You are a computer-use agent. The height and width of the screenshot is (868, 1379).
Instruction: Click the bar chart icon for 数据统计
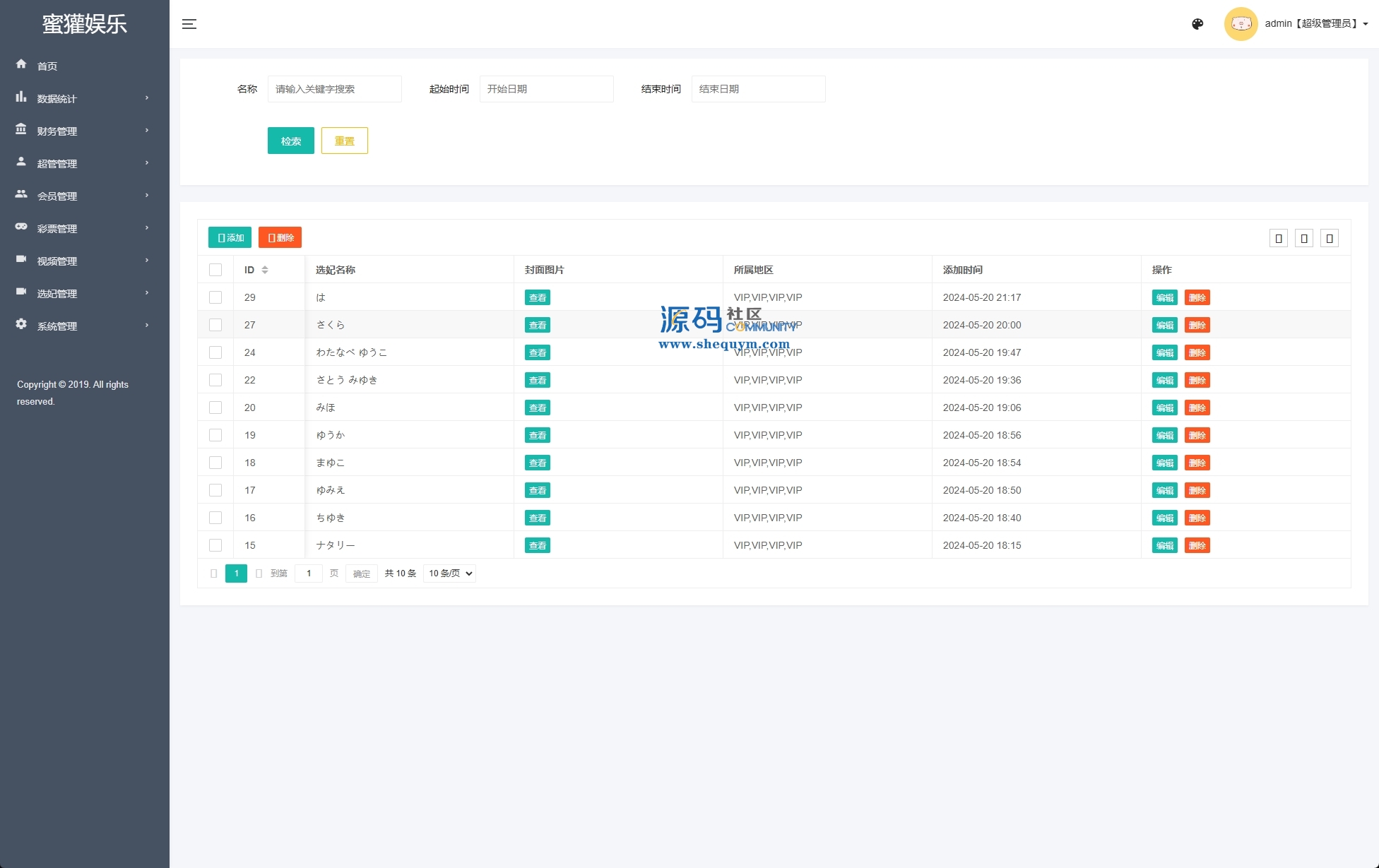pos(21,97)
